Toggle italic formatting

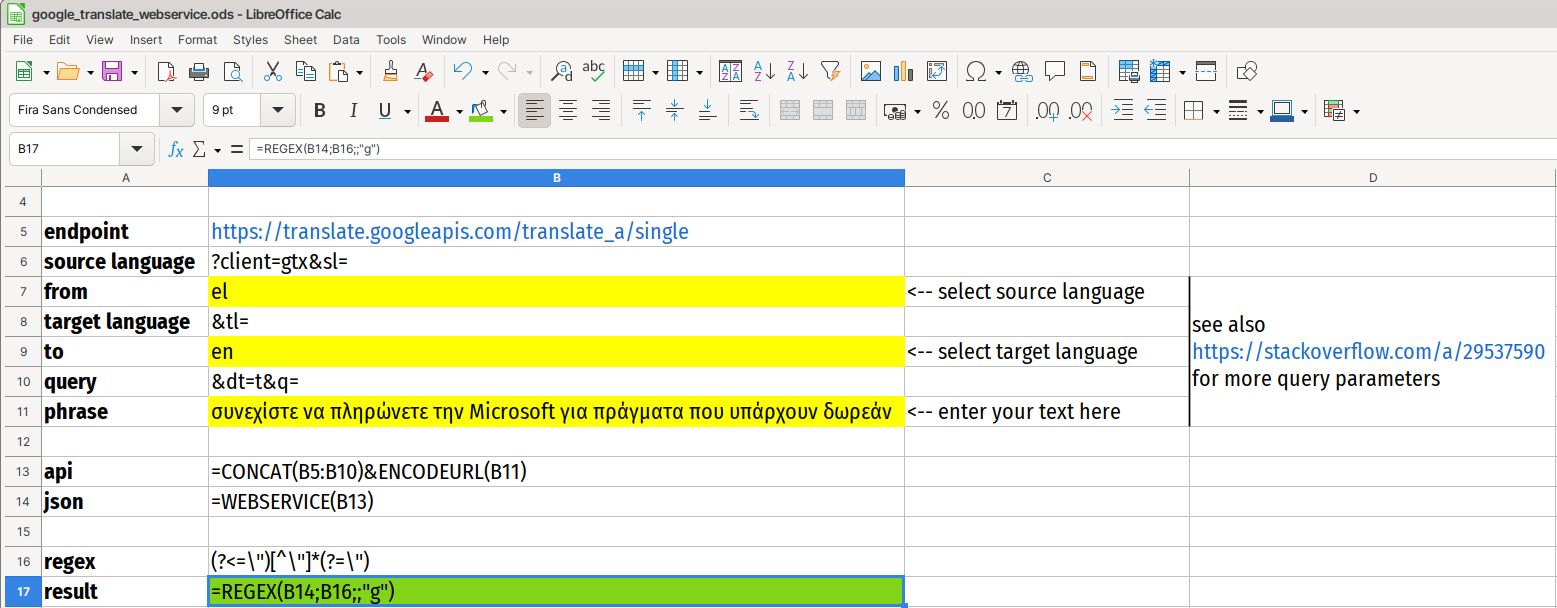coord(351,110)
